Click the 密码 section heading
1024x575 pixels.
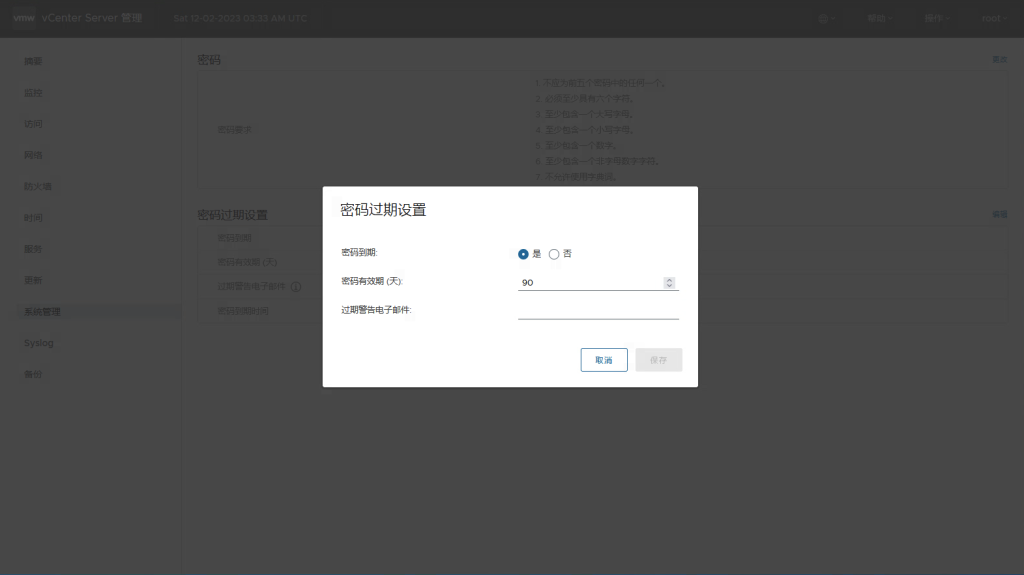[x=209, y=60]
